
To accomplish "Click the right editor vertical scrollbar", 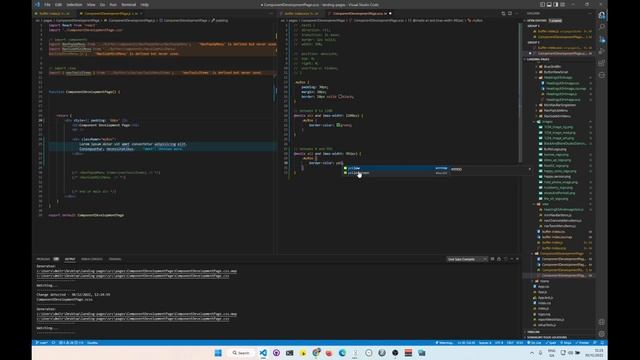I will [520, 93].
